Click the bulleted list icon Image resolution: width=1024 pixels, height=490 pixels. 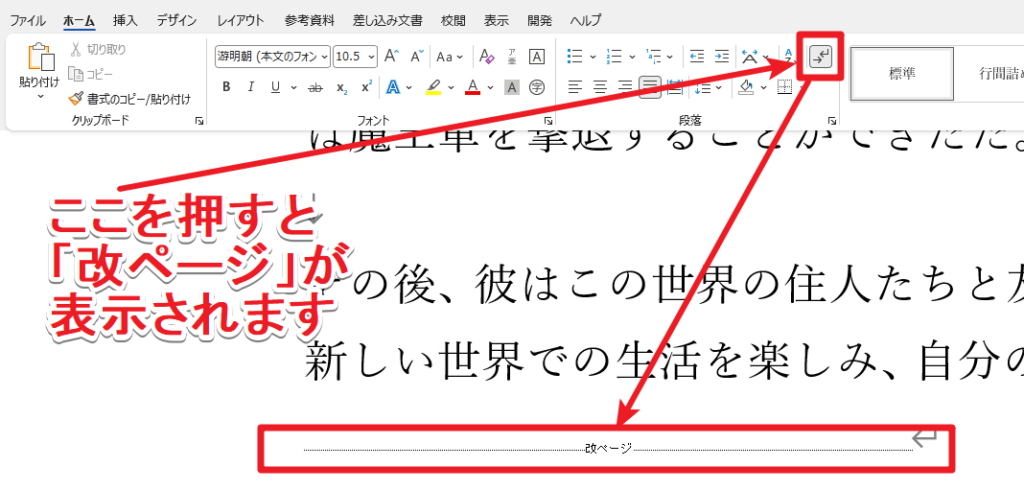[575, 56]
